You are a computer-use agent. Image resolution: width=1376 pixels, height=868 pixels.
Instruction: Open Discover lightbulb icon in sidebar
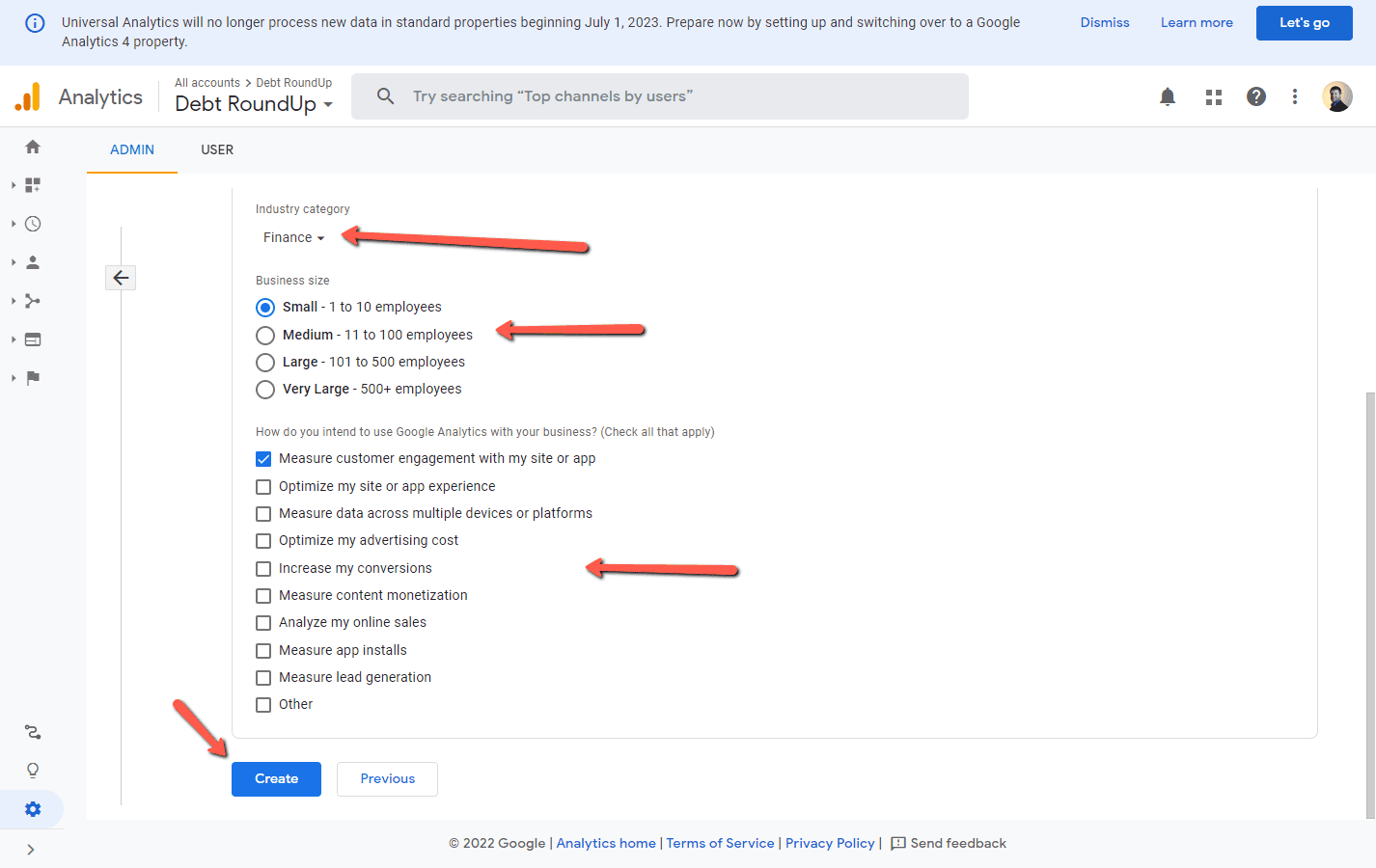point(33,771)
